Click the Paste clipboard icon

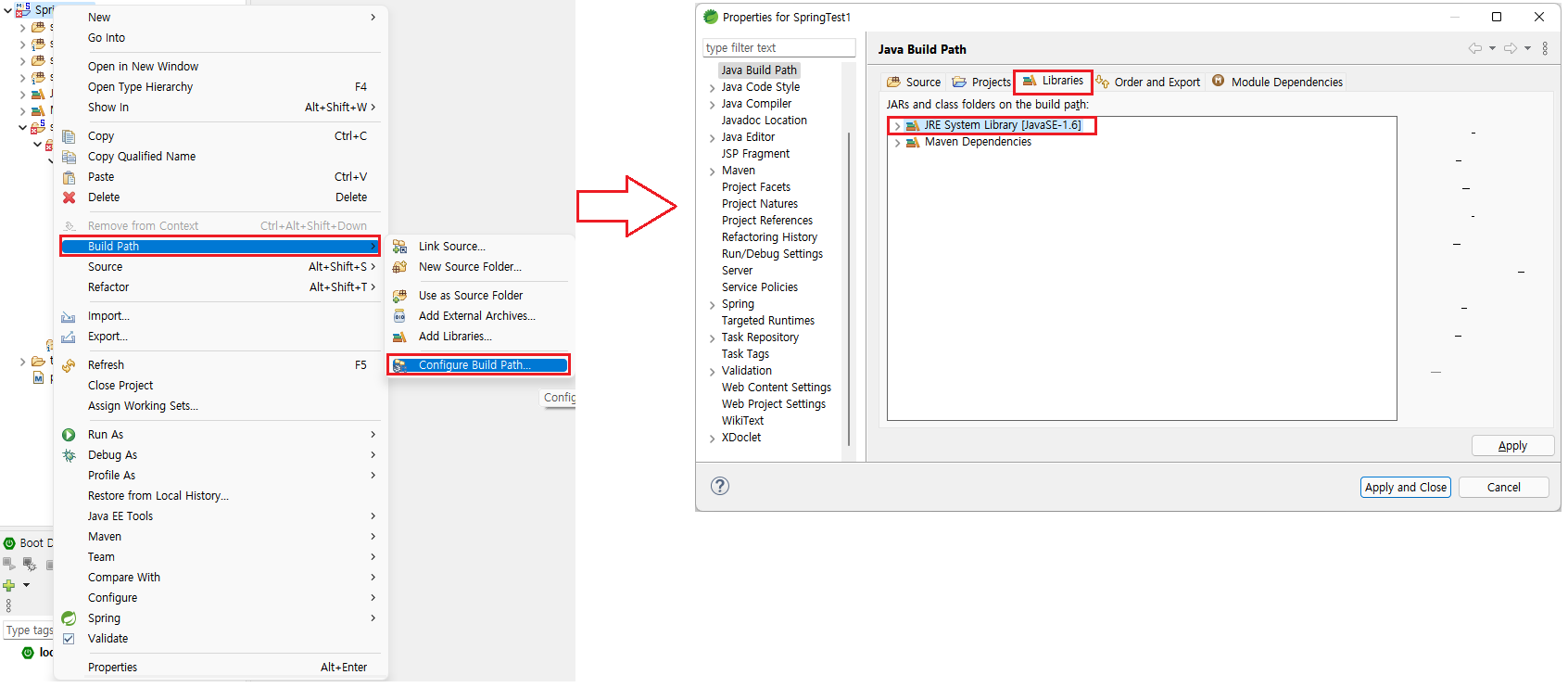click(x=69, y=177)
